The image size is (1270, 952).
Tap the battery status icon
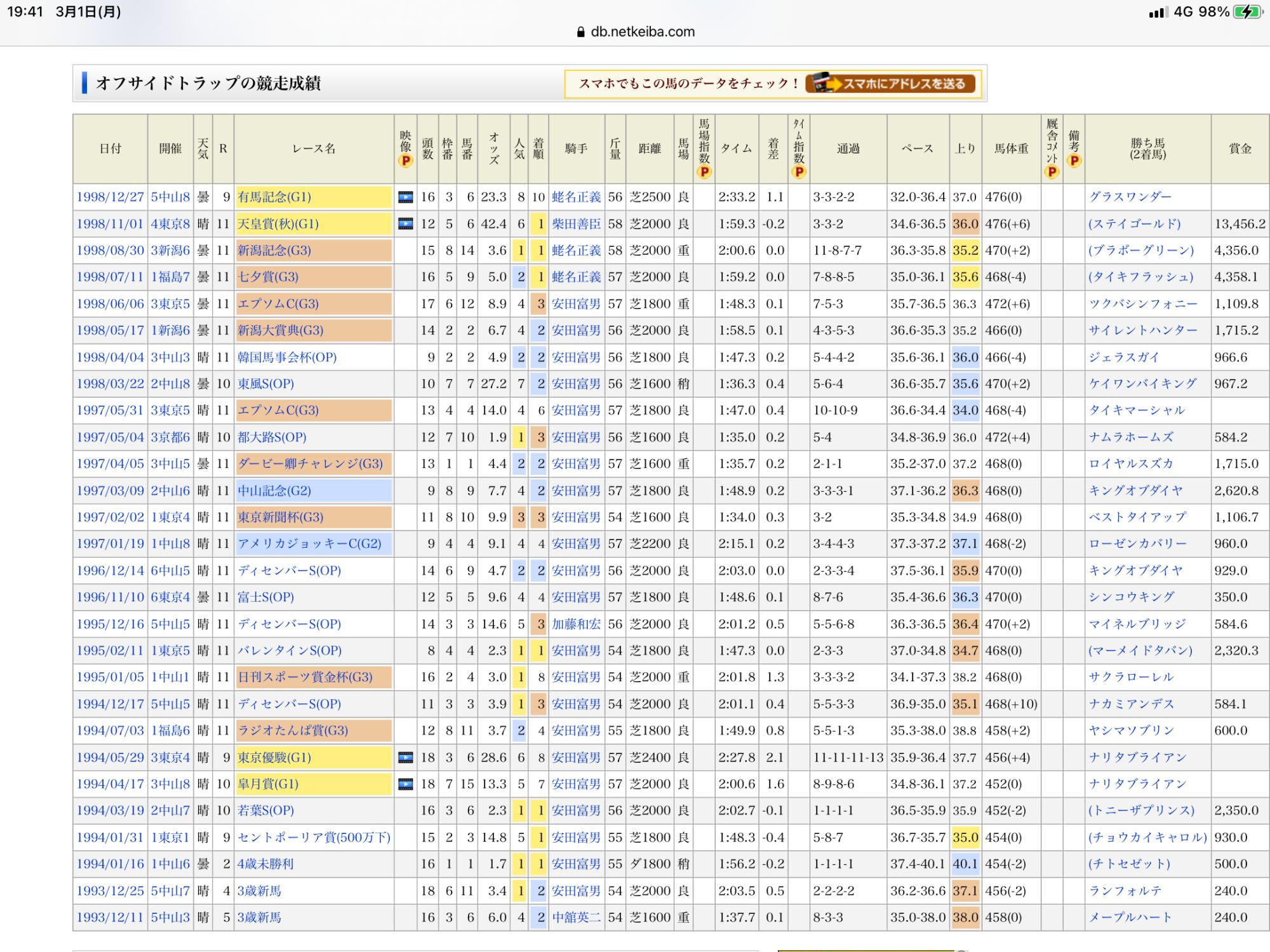[x=1247, y=12]
